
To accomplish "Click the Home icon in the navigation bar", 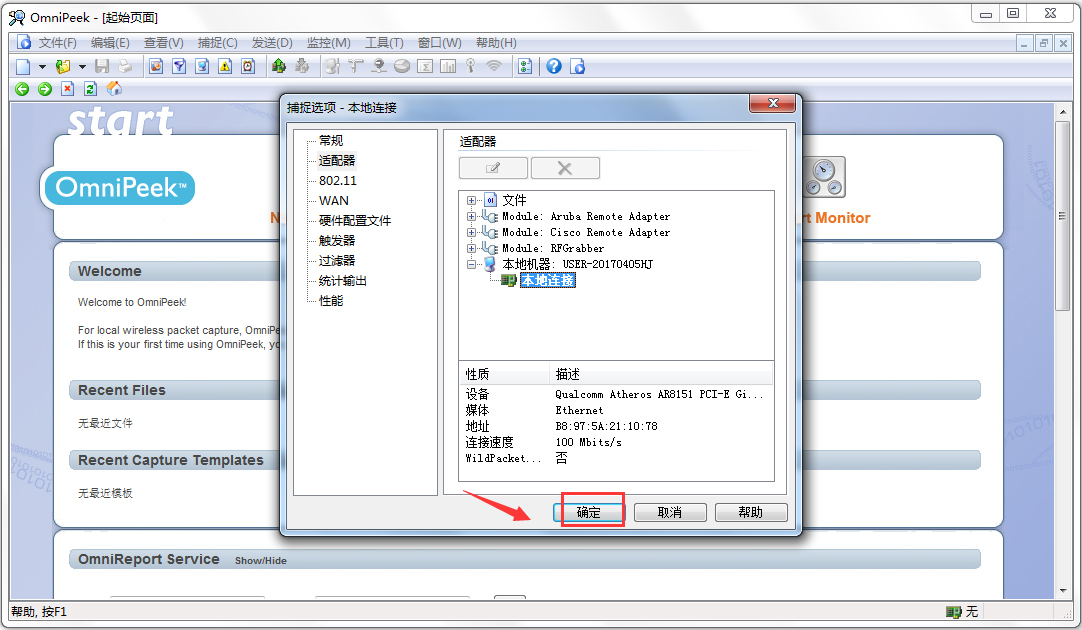I will (x=114, y=88).
